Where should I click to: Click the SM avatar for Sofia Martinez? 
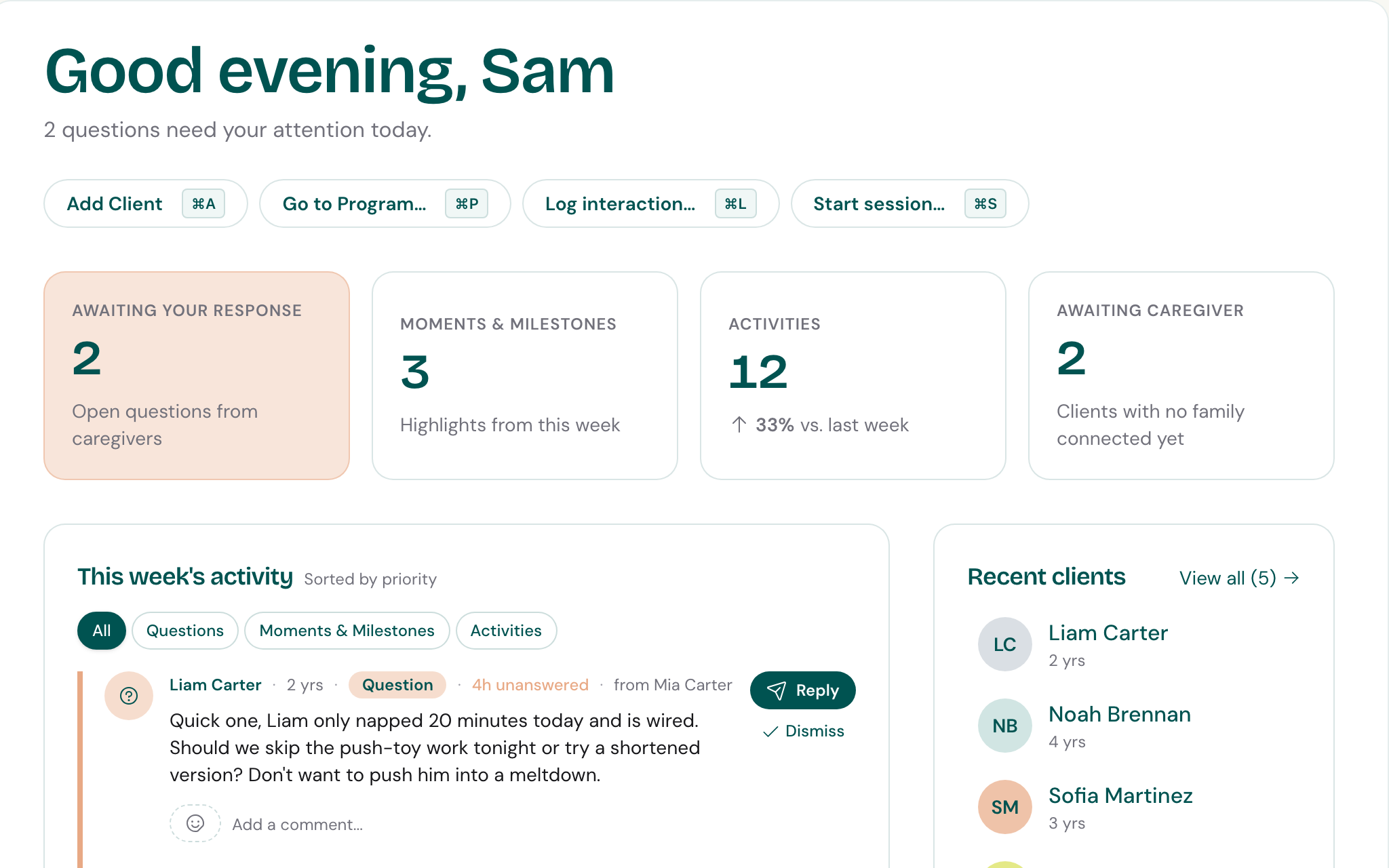point(1004,807)
